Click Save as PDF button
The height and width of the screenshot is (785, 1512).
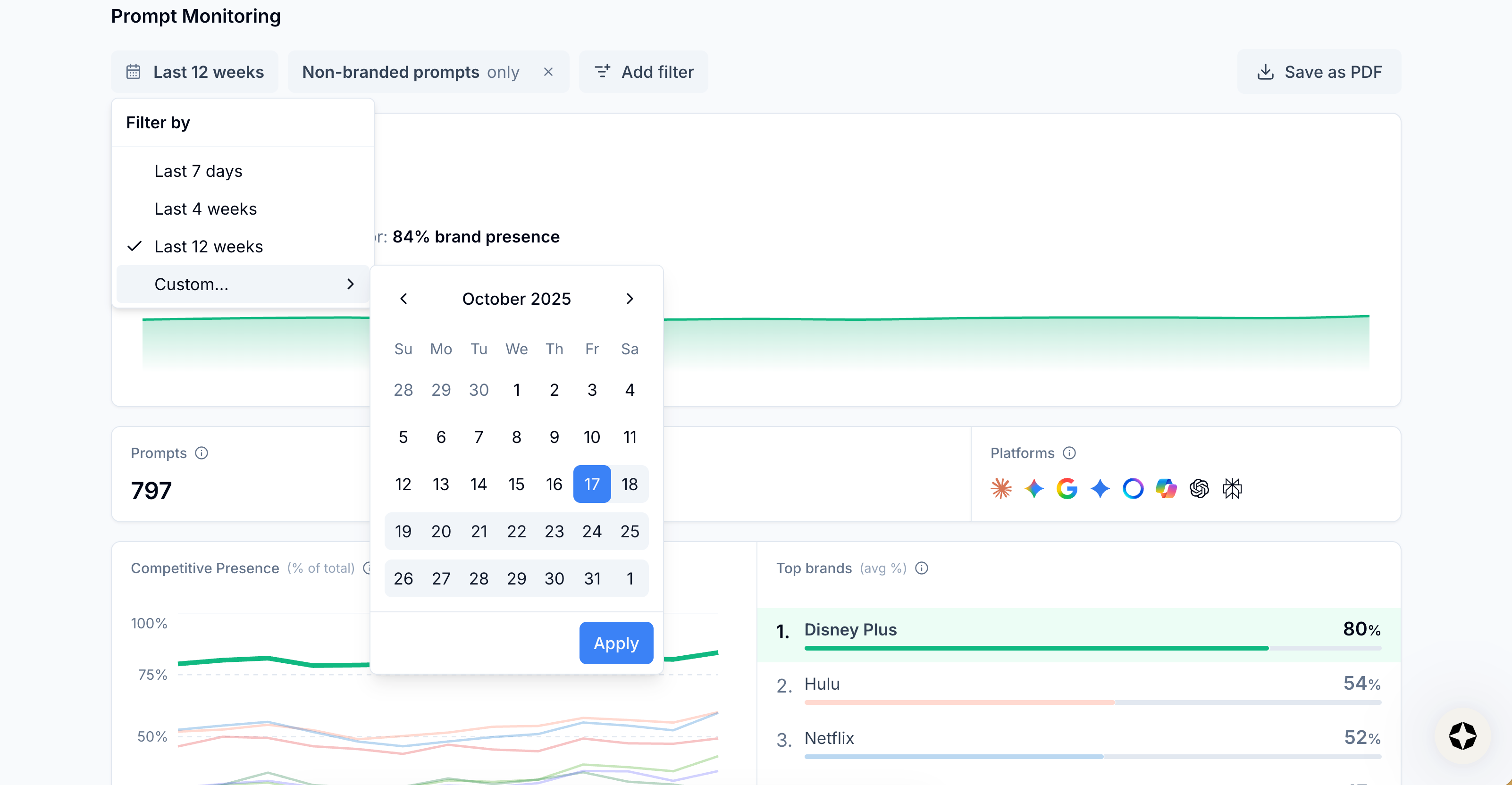tap(1319, 72)
